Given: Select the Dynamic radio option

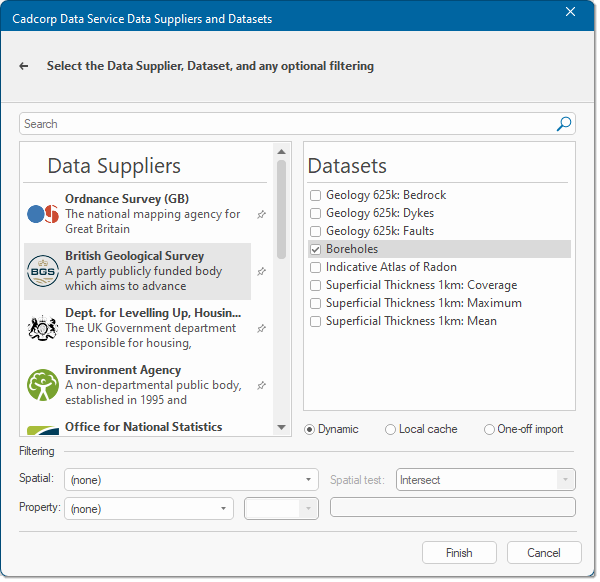Looking at the screenshot, I should (x=309, y=430).
